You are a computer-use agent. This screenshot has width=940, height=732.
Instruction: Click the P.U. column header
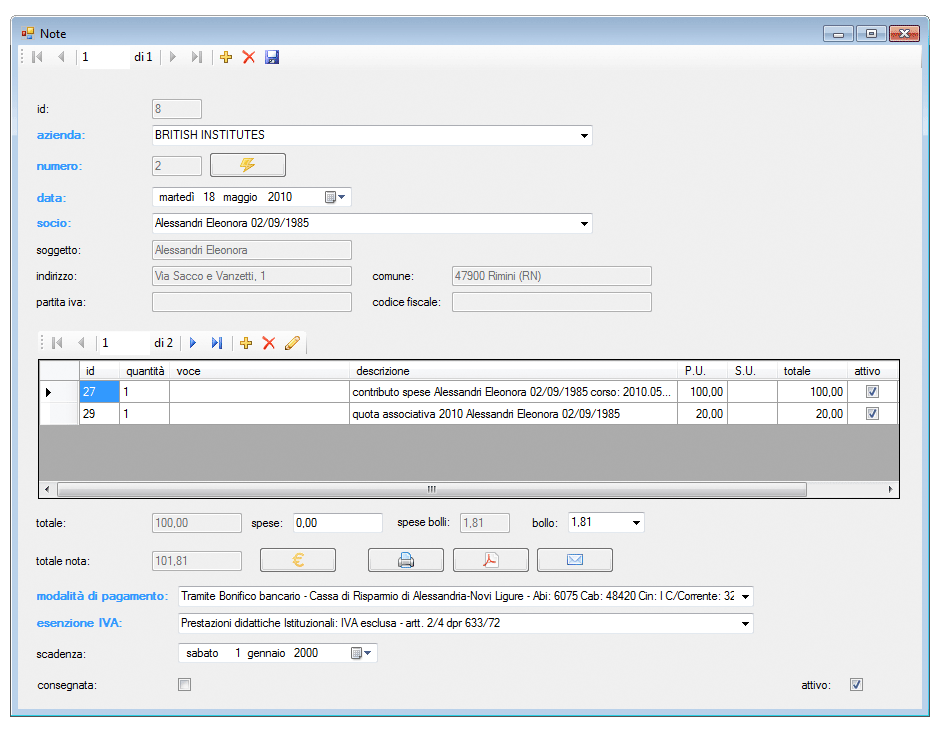click(x=703, y=371)
